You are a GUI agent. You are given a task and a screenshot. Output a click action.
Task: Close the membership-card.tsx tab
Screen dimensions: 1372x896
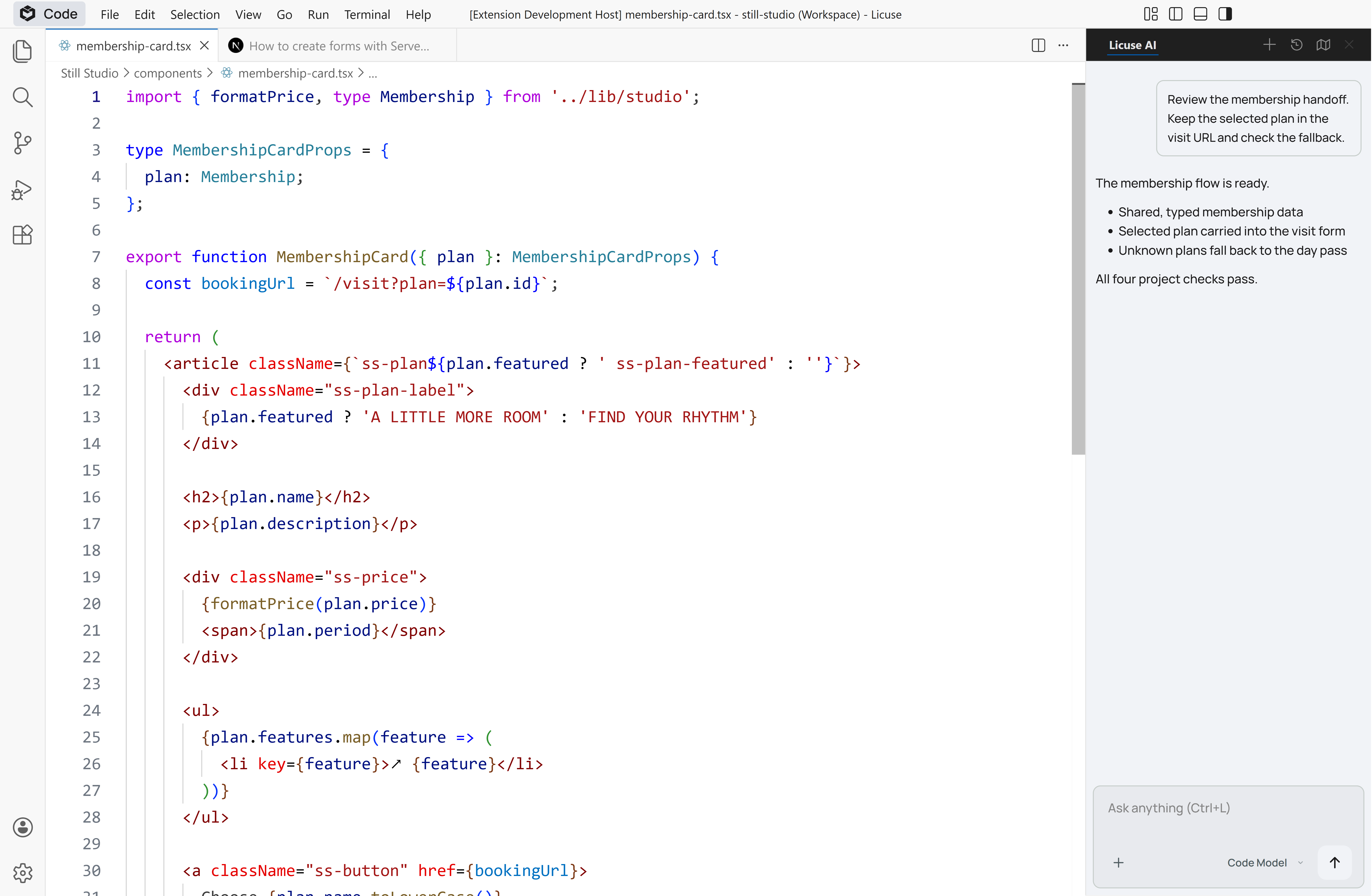click(204, 46)
